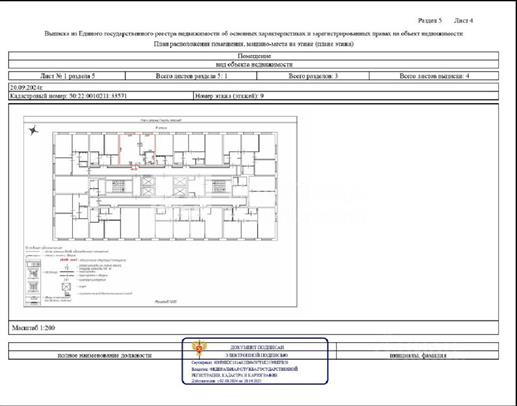517x406 pixels.
Task: Click the date 20.09.2024 row
Action: click(253, 88)
